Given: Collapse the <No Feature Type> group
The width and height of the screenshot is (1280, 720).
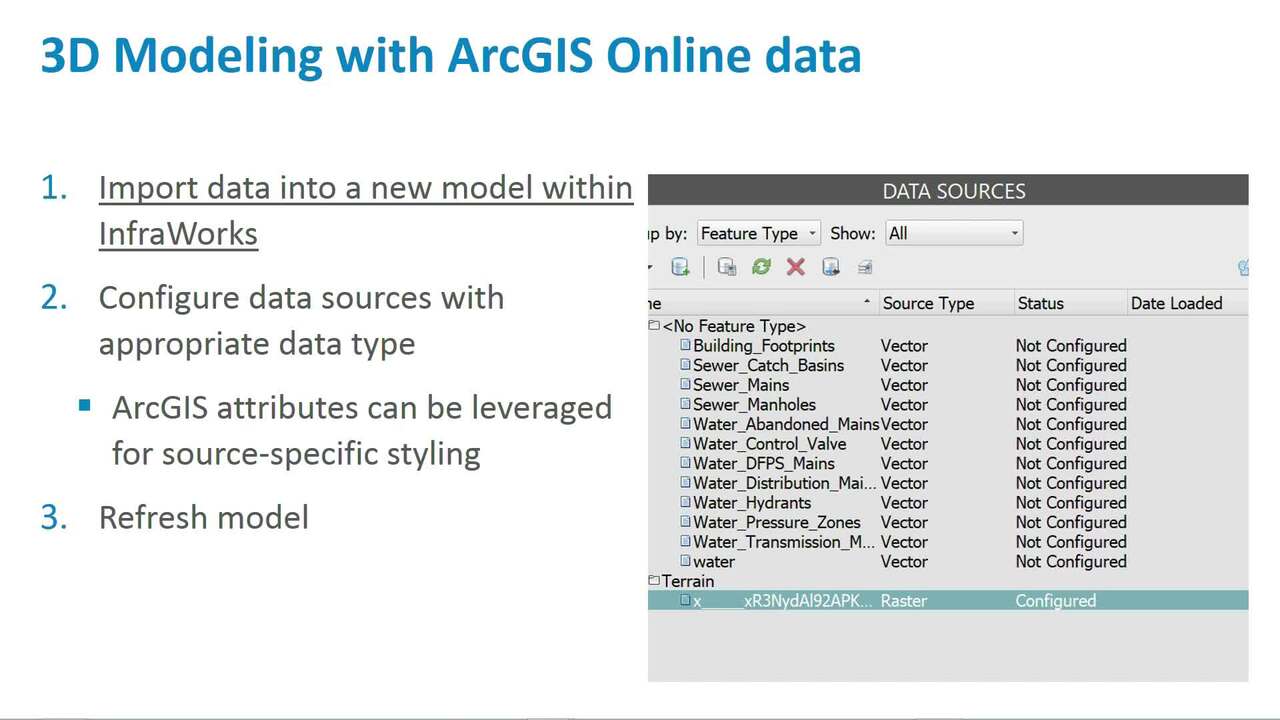Looking at the screenshot, I should 654,326.
